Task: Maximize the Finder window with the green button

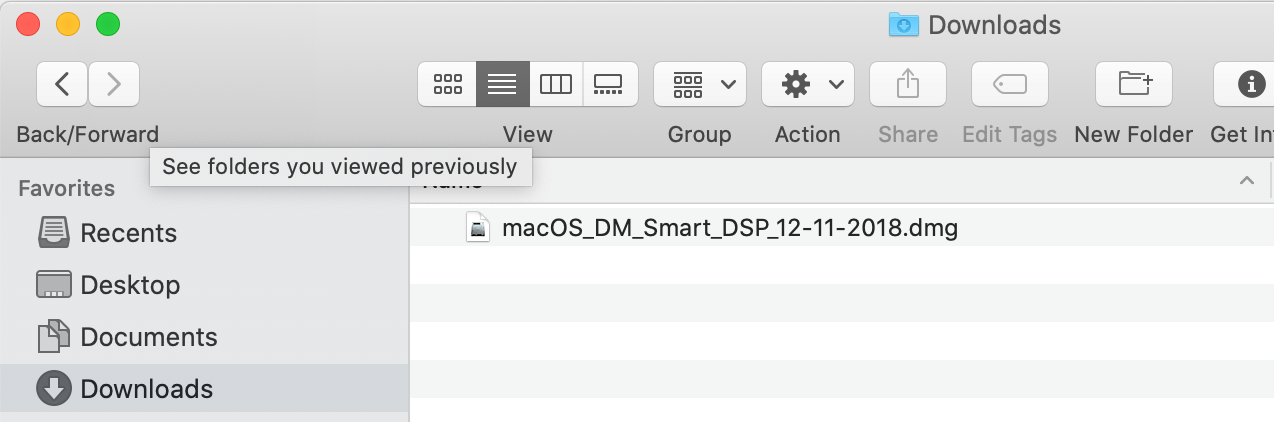Action: coord(108,24)
